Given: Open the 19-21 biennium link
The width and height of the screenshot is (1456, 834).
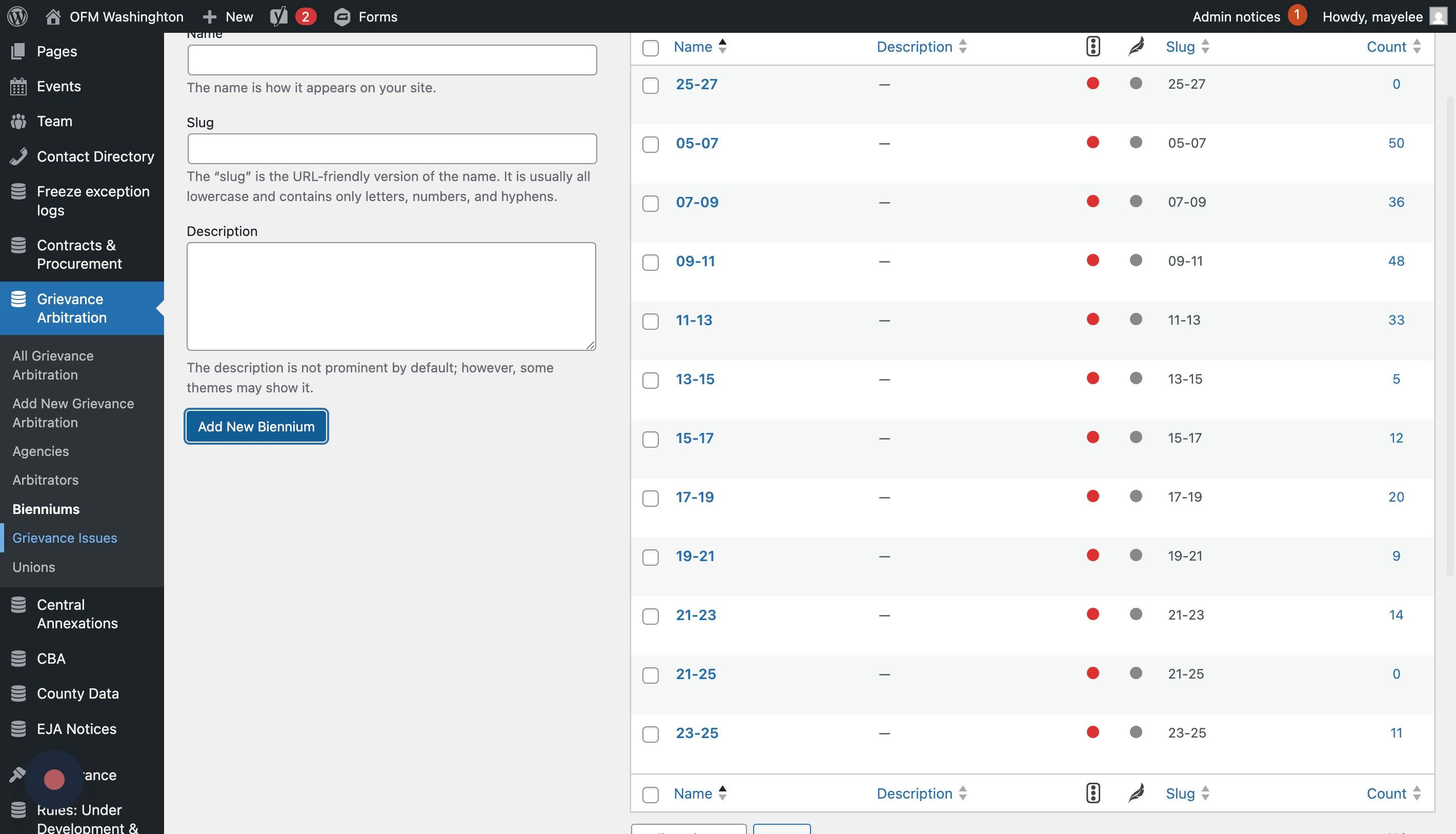Looking at the screenshot, I should pos(695,555).
